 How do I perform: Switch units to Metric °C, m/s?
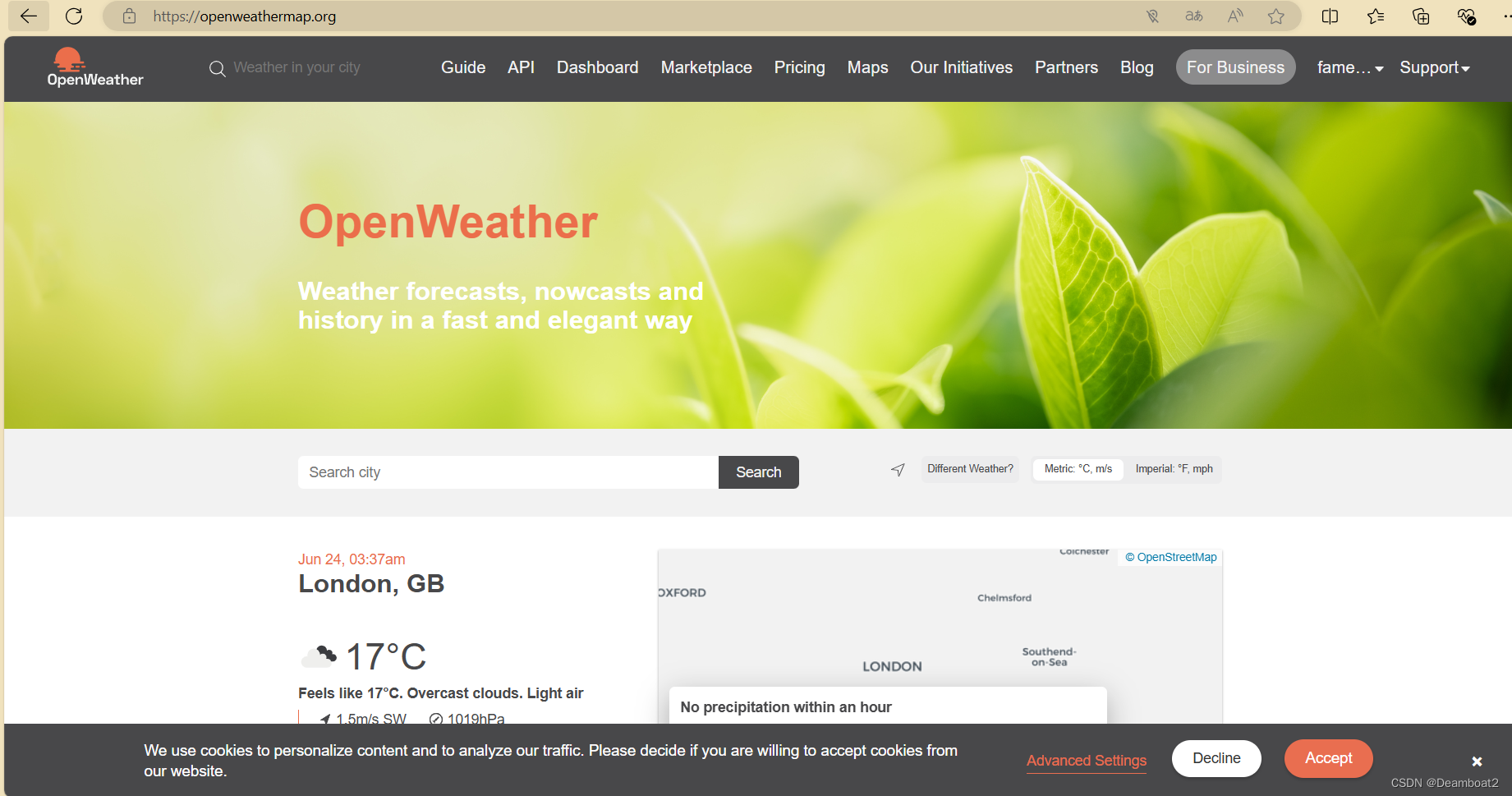1078,469
